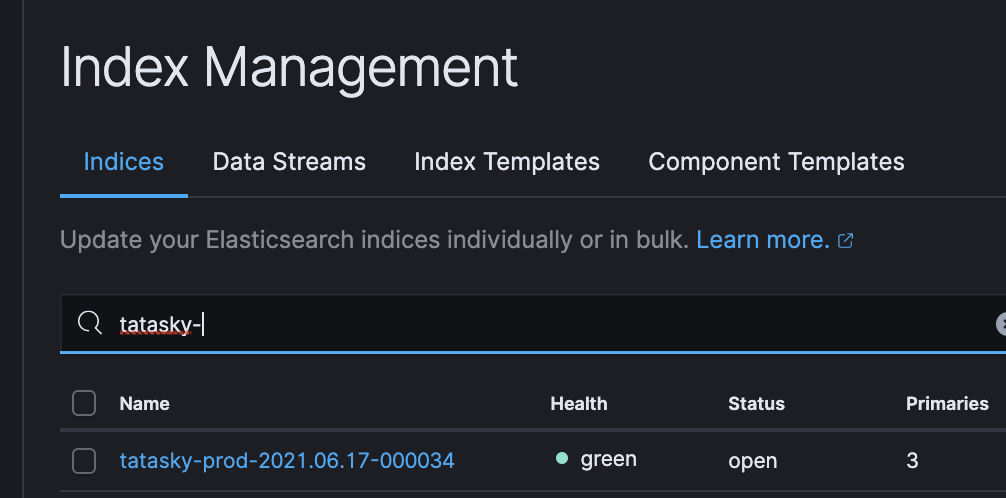Screen dimensions: 1006x498
Task: Open the Data Streams tab
Action: pos(289,162)
